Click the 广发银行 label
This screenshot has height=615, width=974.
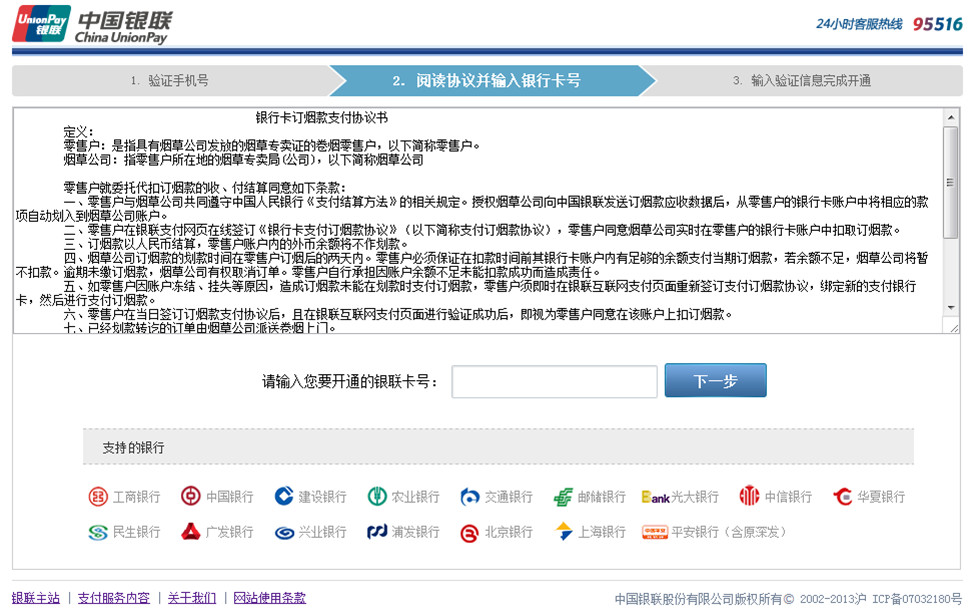click(x=230, y=532)
